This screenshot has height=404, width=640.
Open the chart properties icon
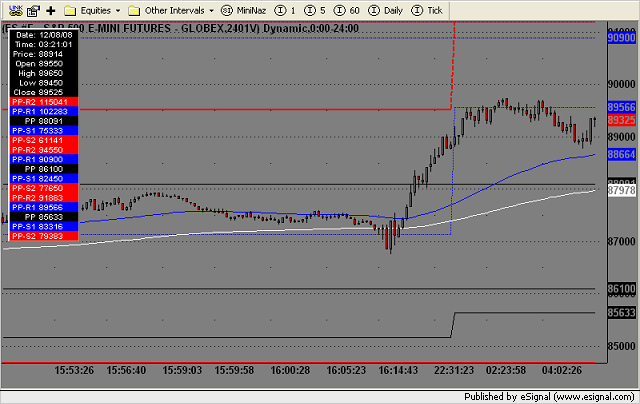[33, 11]
